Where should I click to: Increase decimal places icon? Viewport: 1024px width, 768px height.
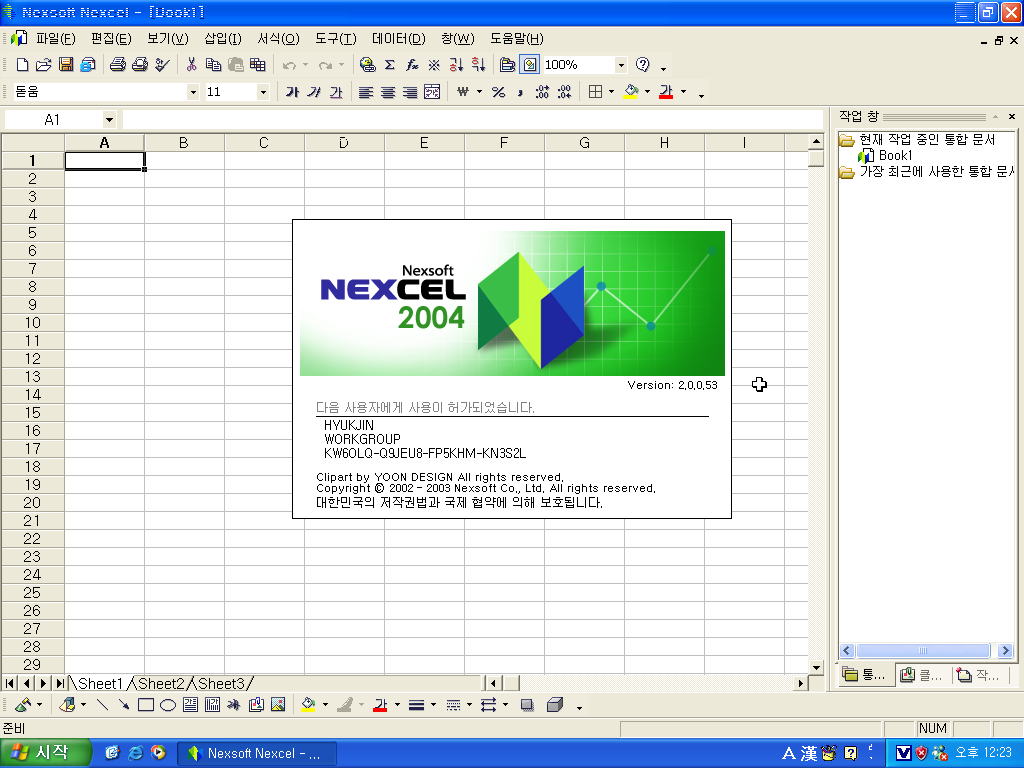[542, 92]
